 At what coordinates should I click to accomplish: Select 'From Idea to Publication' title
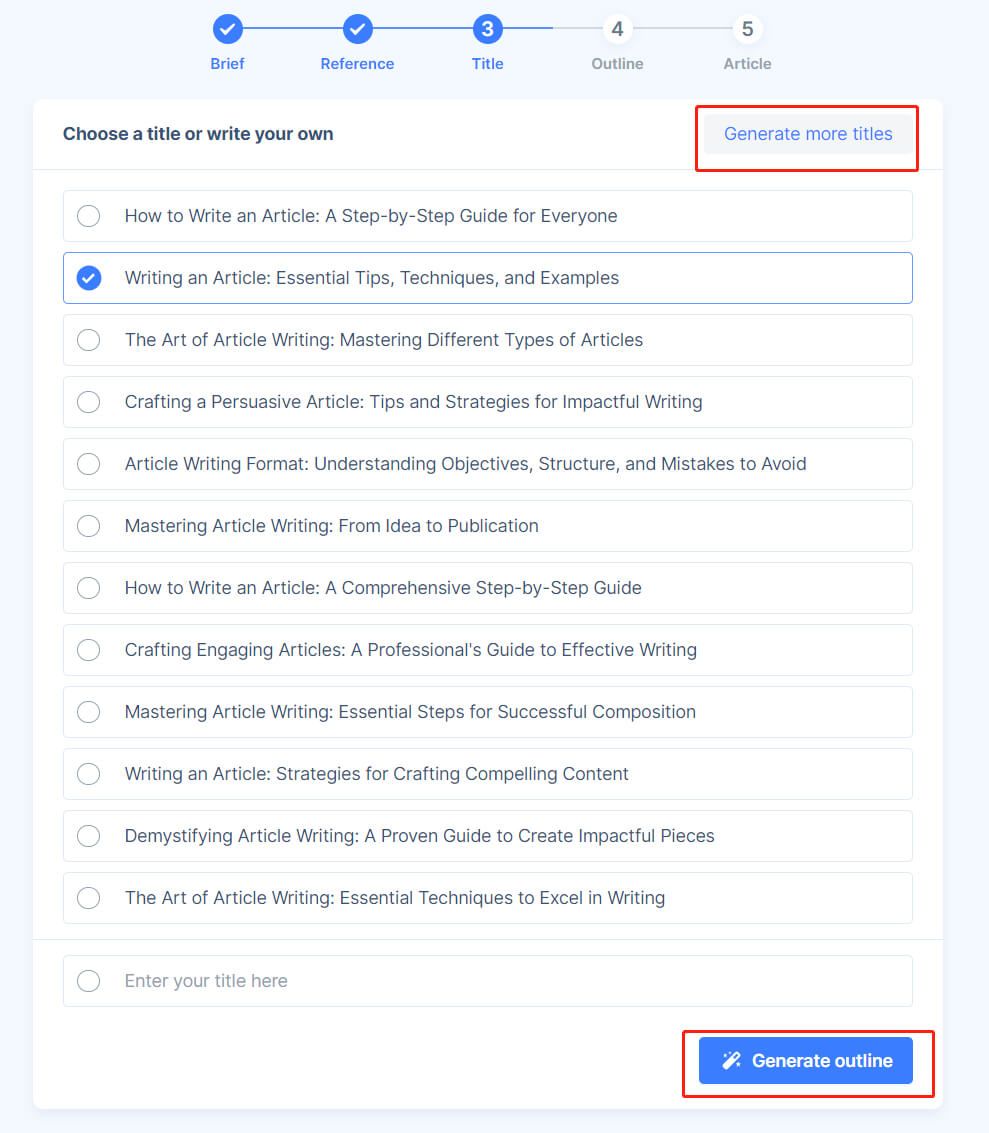(x=89, y=526)
